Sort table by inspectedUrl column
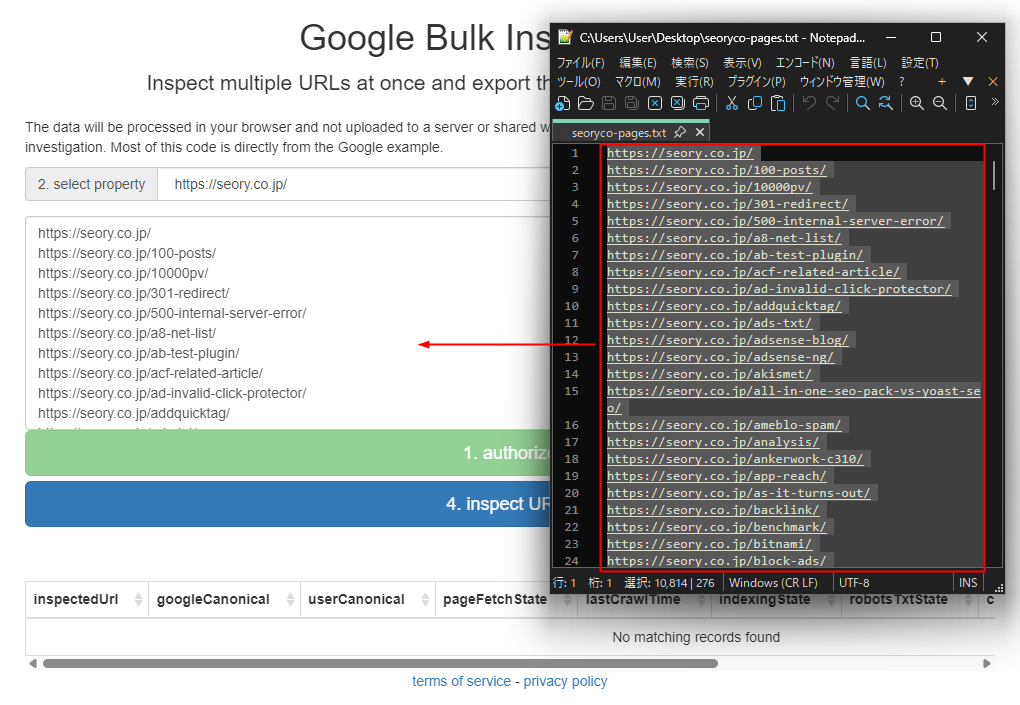 (87, 600)
